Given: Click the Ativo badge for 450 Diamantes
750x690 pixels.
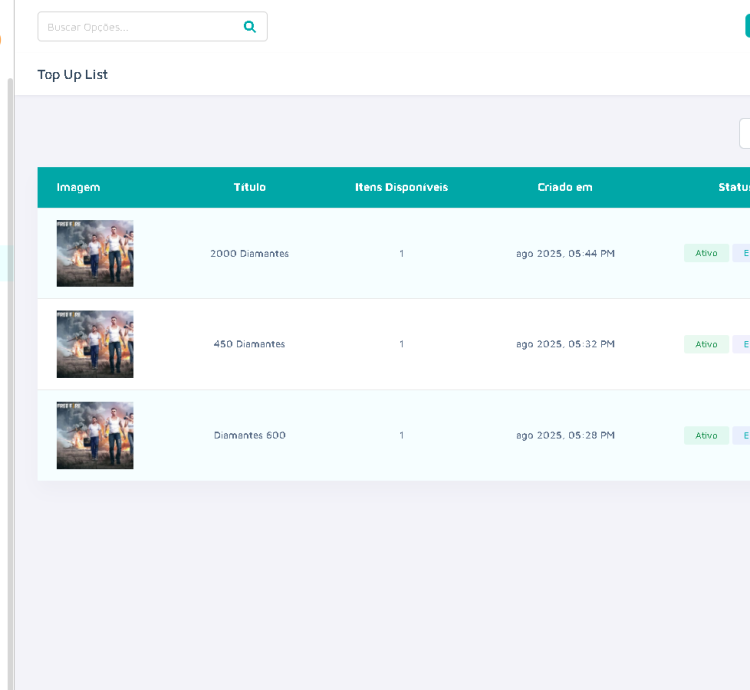Looking at the screenshot, I should click(706, 344).
